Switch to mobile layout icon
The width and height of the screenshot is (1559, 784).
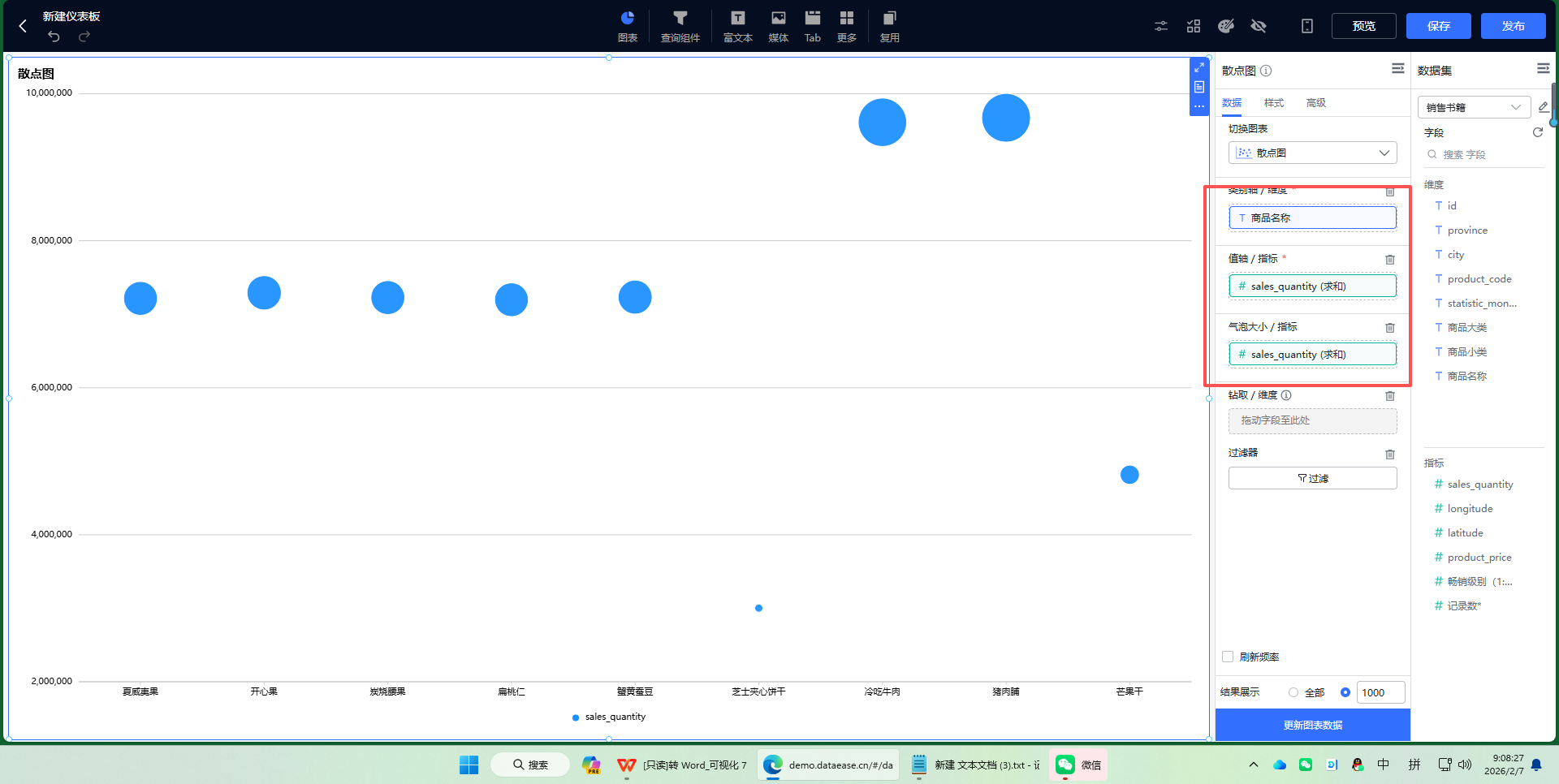pyautogui.click(x=1307, y=26)
